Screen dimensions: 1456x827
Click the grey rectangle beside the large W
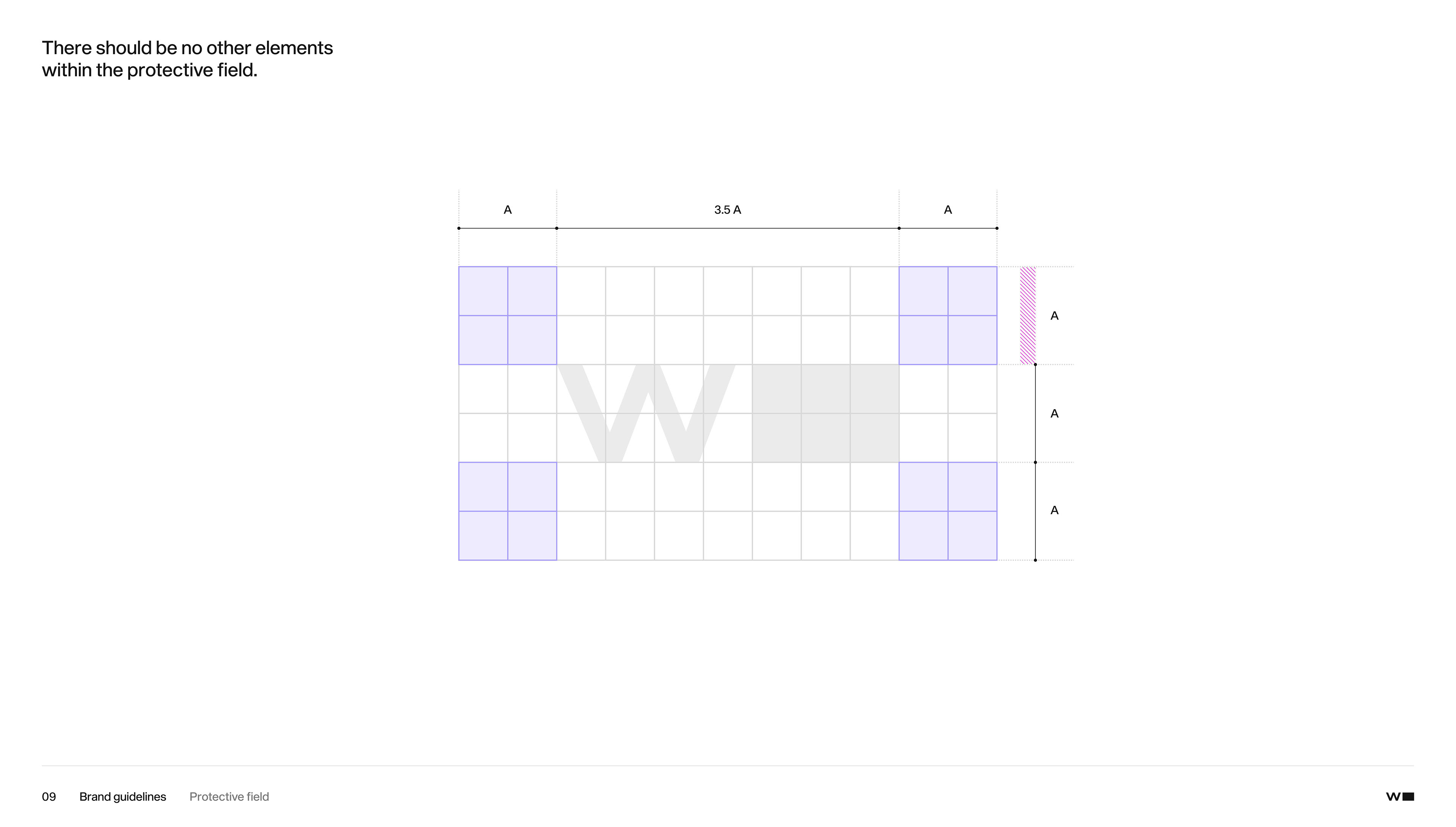825,413
